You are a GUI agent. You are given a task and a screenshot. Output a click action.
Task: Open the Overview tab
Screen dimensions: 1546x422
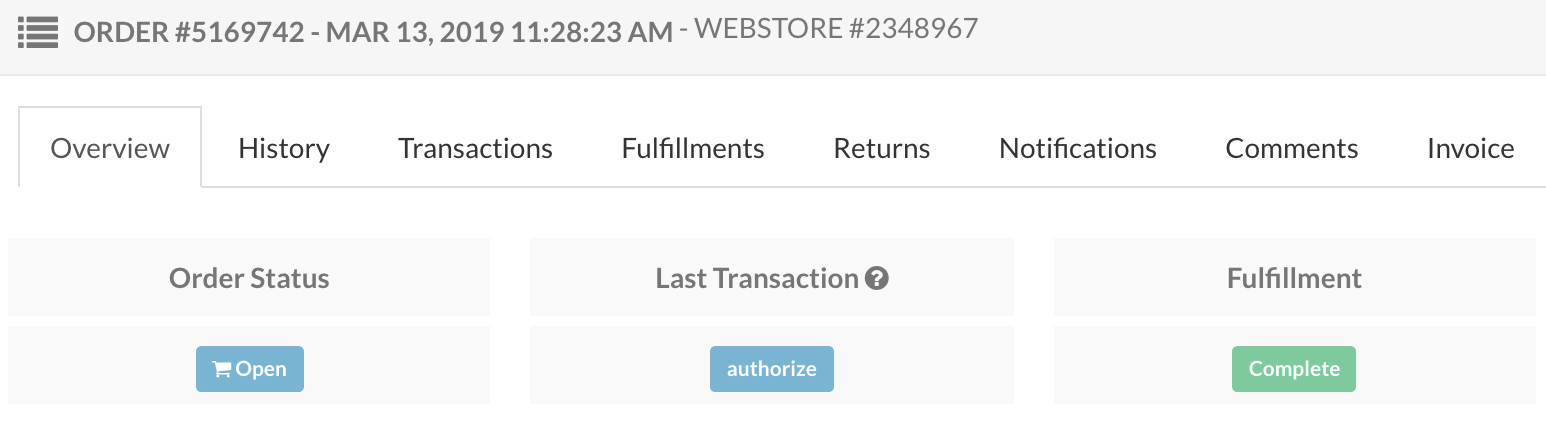click(x=110, y=148)
